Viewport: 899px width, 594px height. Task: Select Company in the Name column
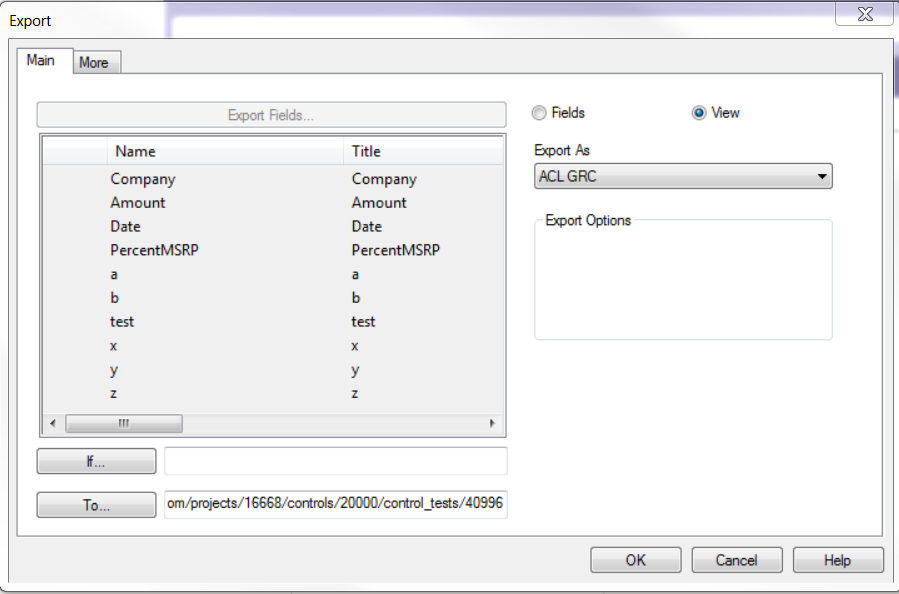(143, 179)
